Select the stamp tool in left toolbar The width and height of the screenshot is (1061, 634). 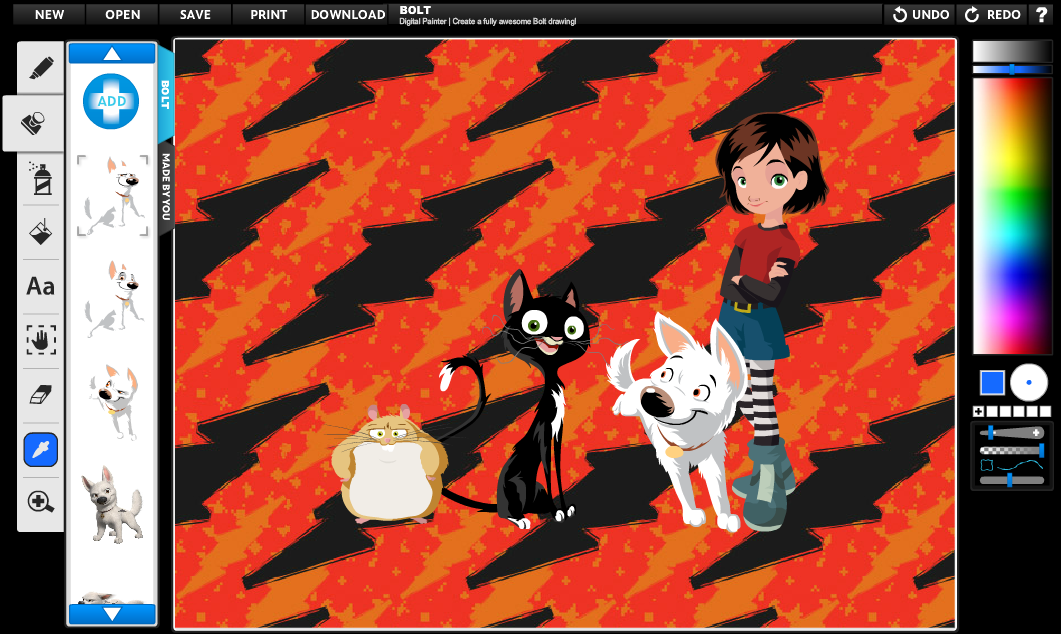click(x=33, y=123)
